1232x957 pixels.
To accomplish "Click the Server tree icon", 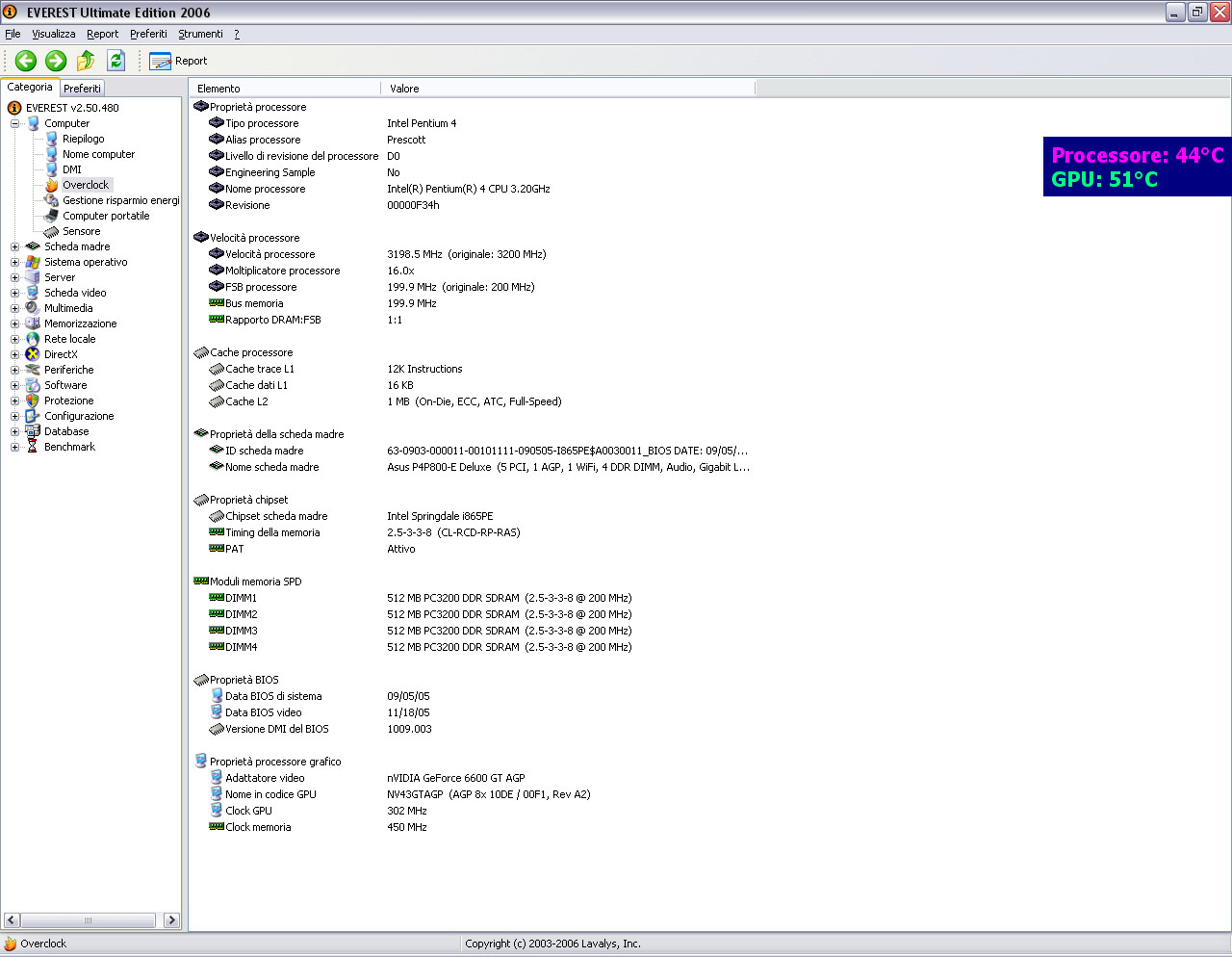I will pyautogui.click(x=33, y=277).
